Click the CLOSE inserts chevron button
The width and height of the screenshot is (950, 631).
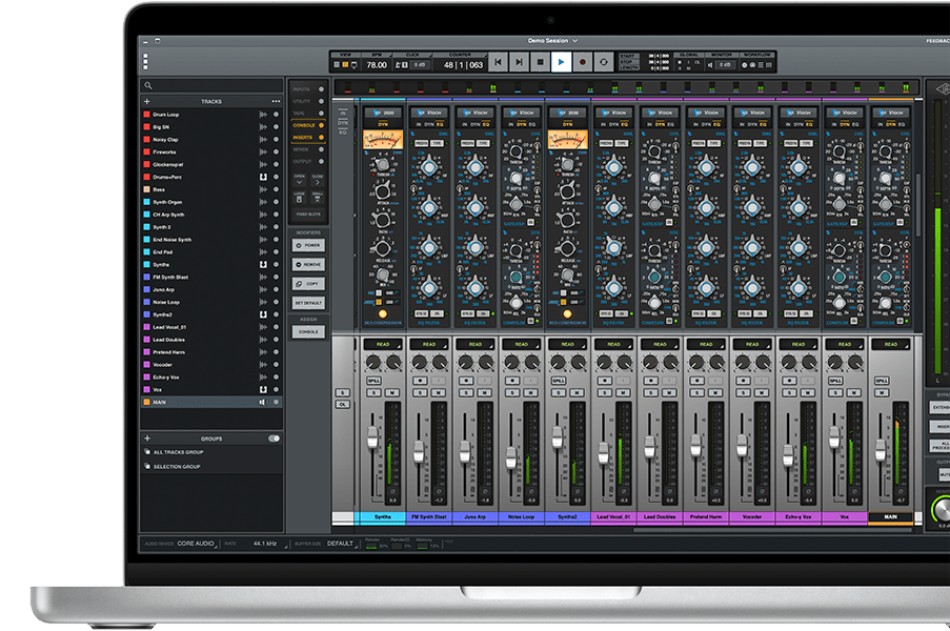[317, 182]
